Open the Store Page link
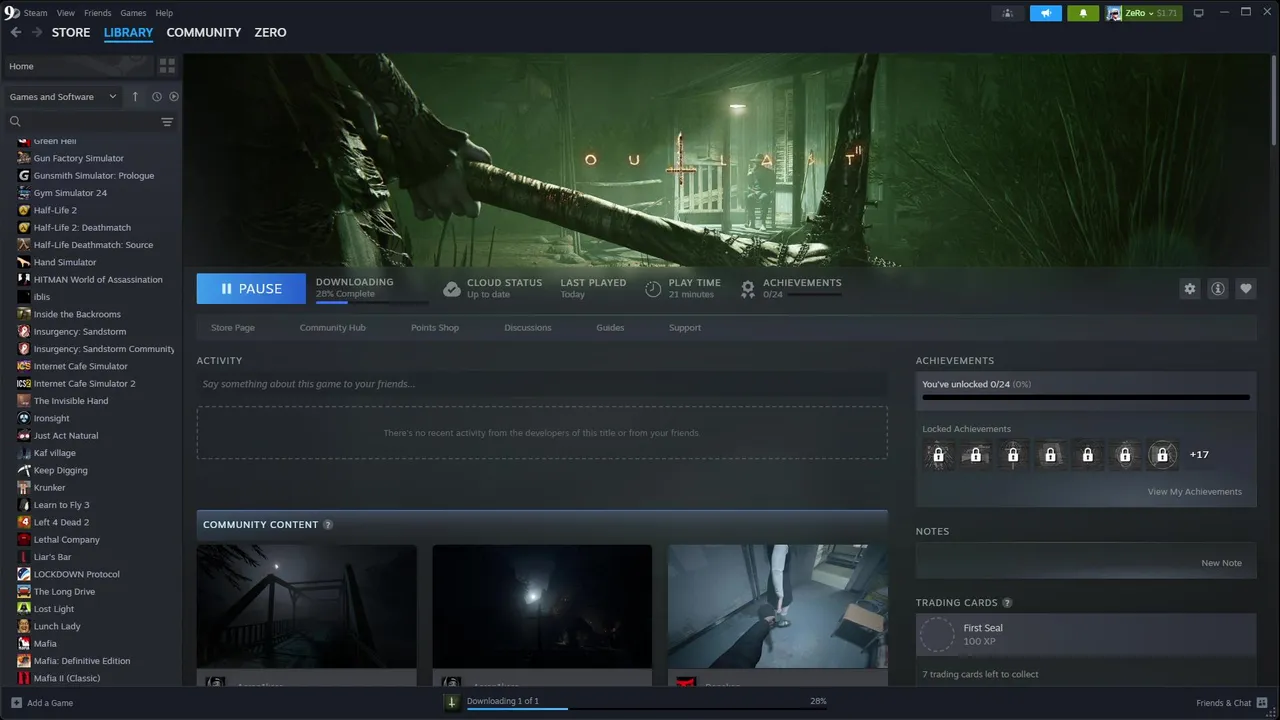Image resolution: width=1280 pixels, height=720 pixels. 233,328
